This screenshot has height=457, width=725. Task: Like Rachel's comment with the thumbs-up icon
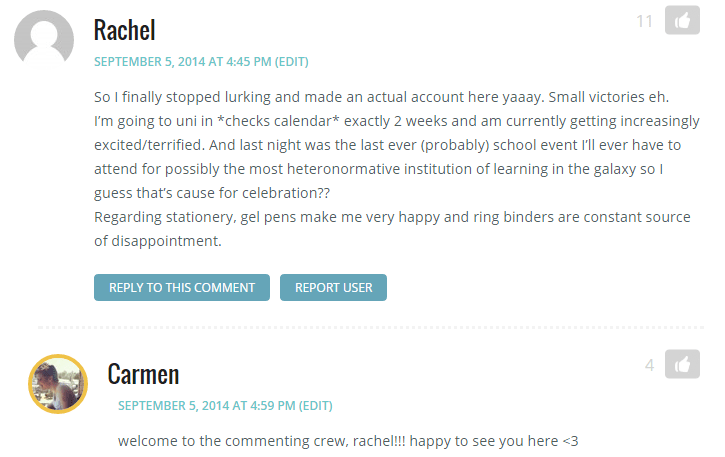tap(681, 21)
